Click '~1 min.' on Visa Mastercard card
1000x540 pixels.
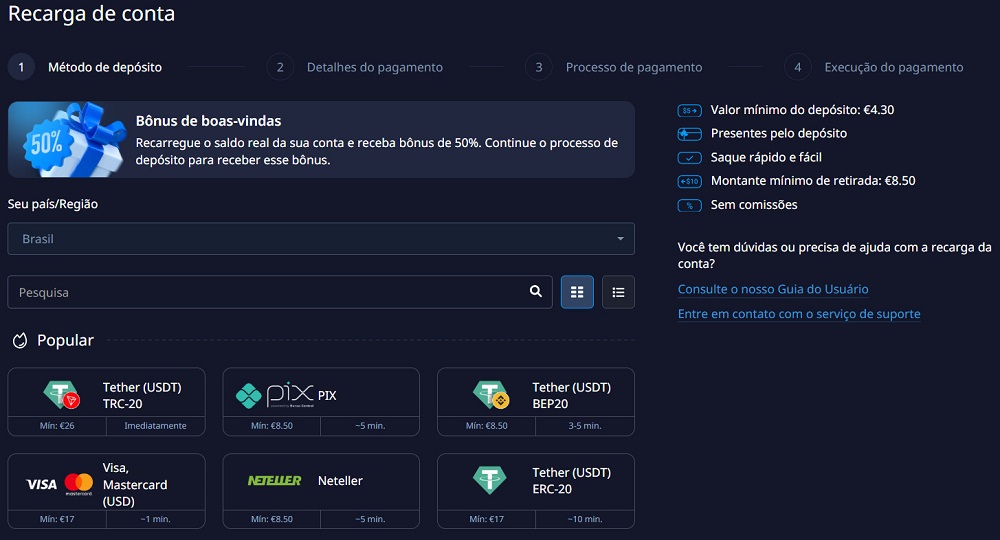(156, 519)
